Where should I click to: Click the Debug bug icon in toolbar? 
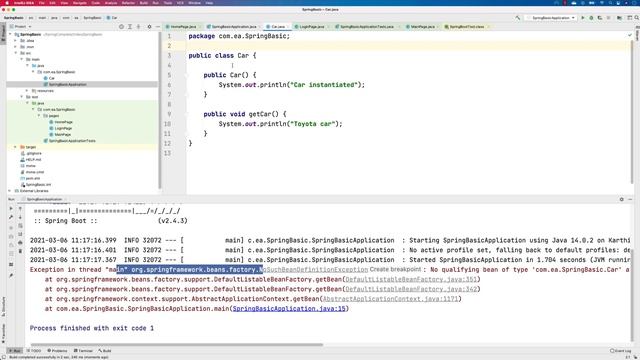tap(591, 18)
